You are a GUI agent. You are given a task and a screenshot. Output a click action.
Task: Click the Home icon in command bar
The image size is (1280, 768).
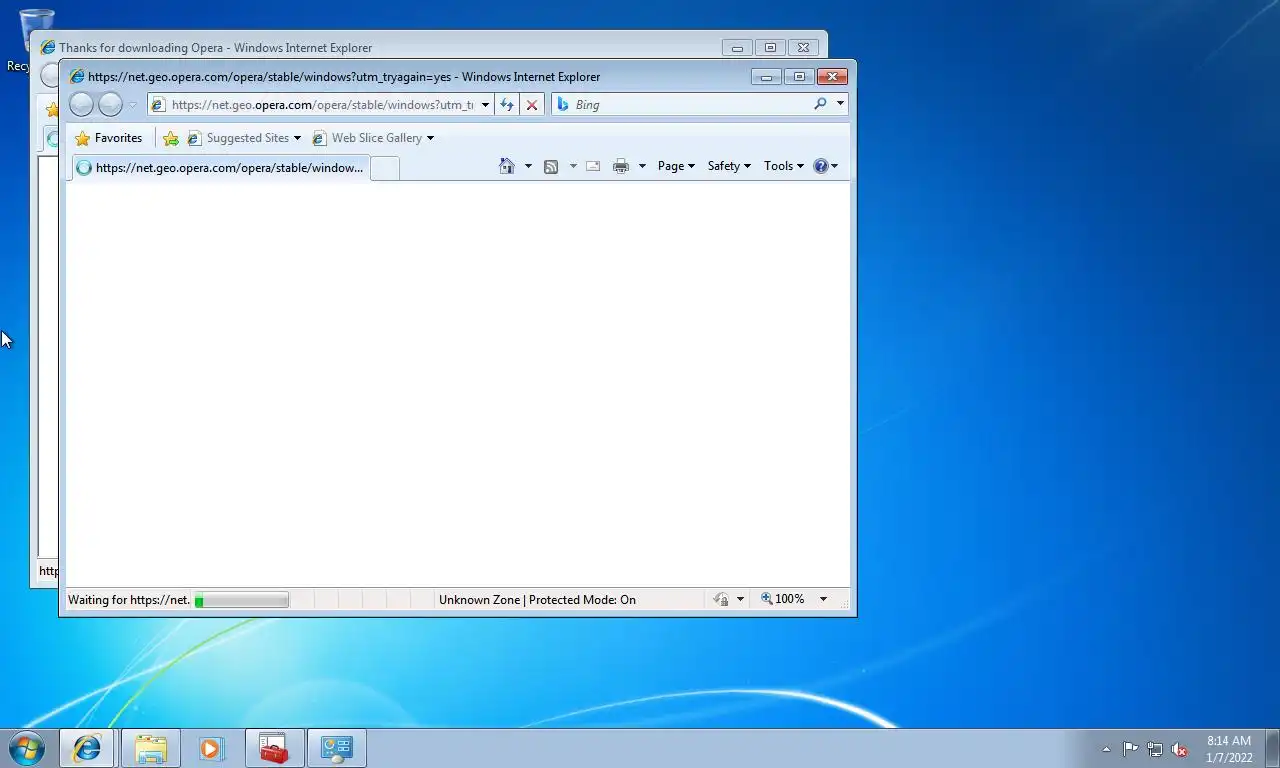(507, 166)
